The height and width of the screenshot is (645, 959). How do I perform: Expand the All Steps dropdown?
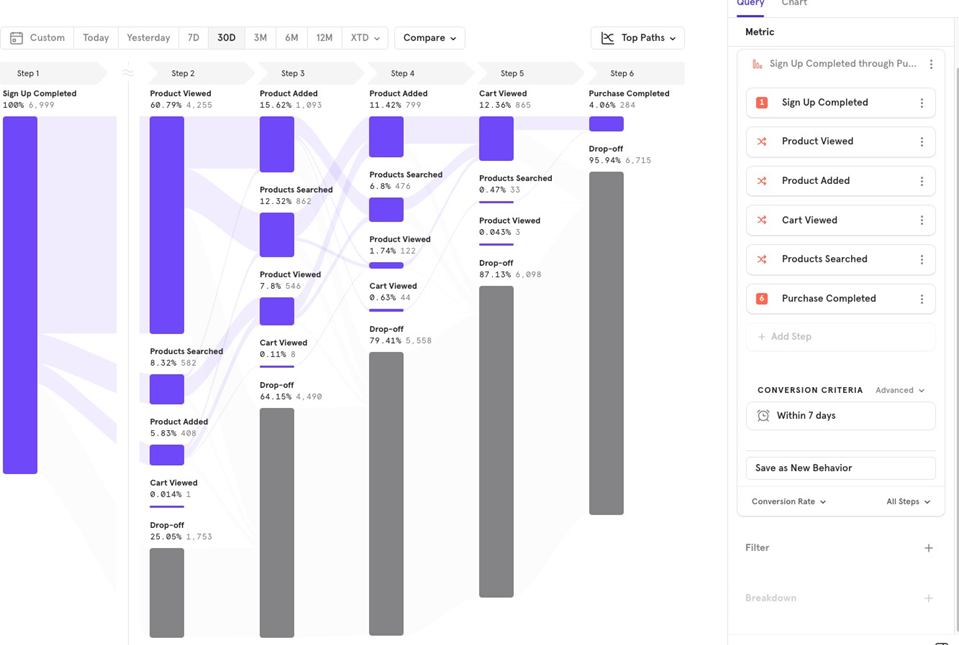click(908, 502)
